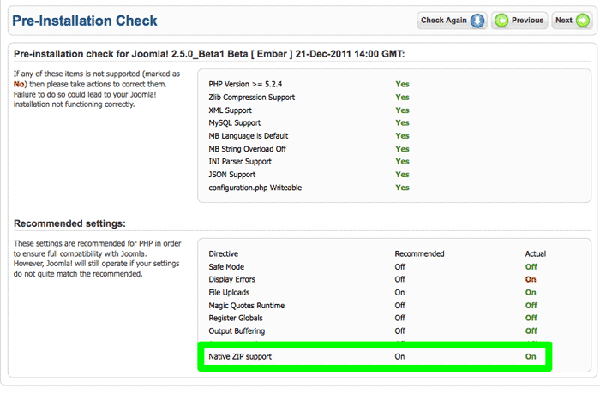Screen dimensions: 600x393
Task: Click the Yes status for Zlib Compression Support
Action: tap(402, 97)
